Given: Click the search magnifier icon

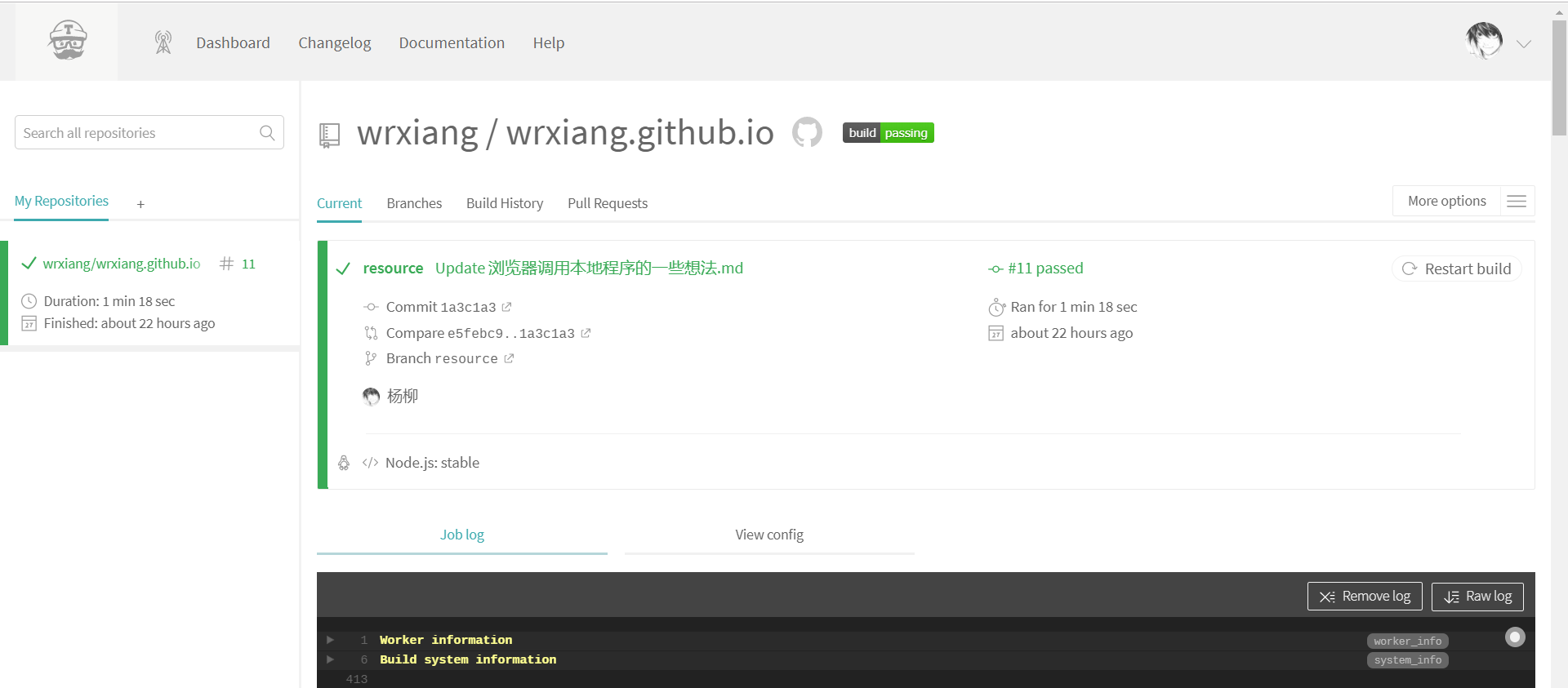Looking at the screenshot, I should [x=267, y=132].
